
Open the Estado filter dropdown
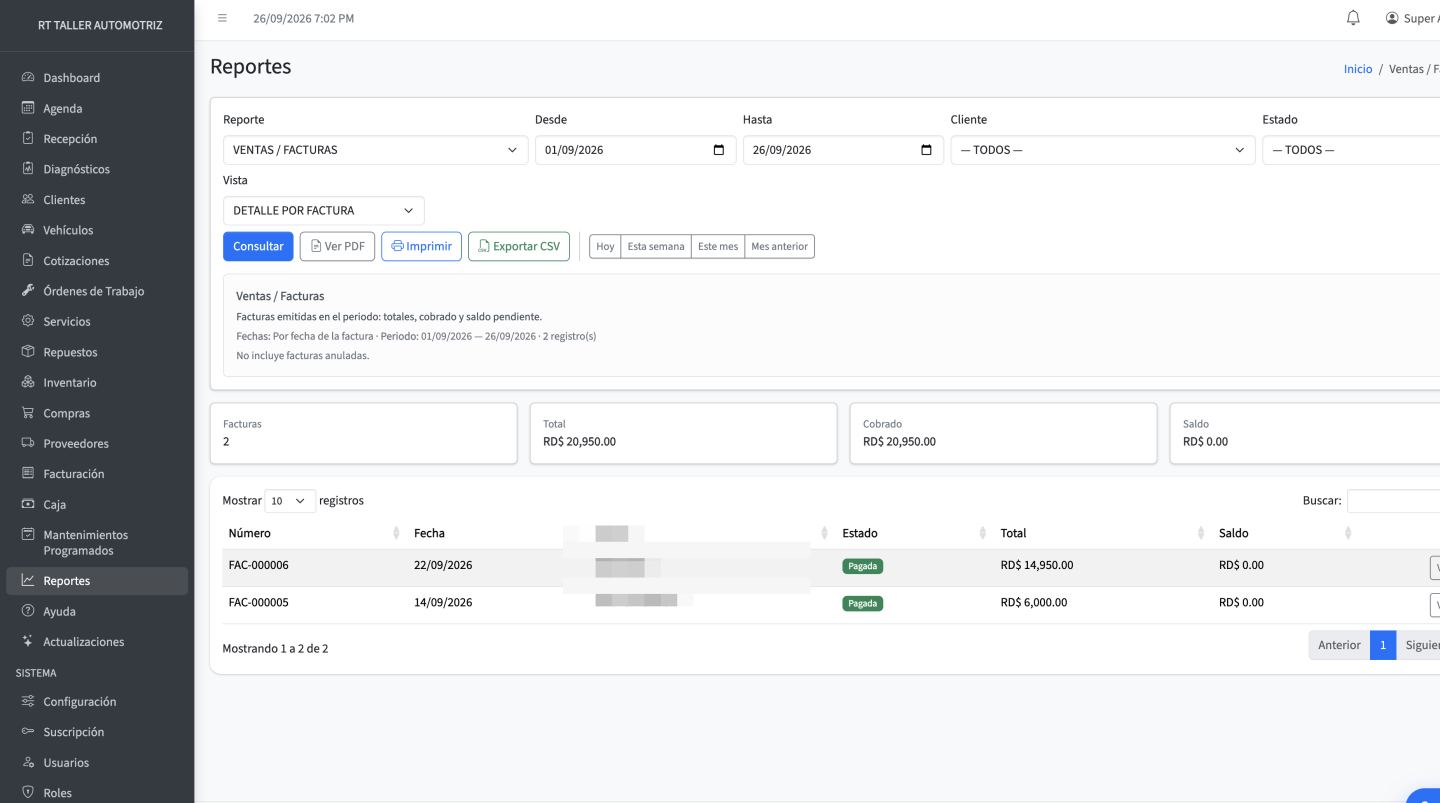(x=1351, y=150)
